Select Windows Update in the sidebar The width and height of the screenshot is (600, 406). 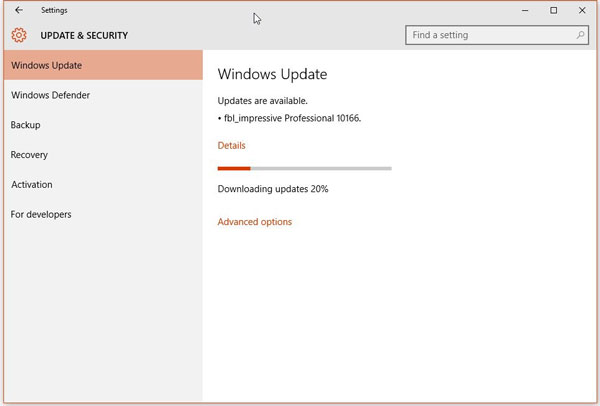[103, 65]
